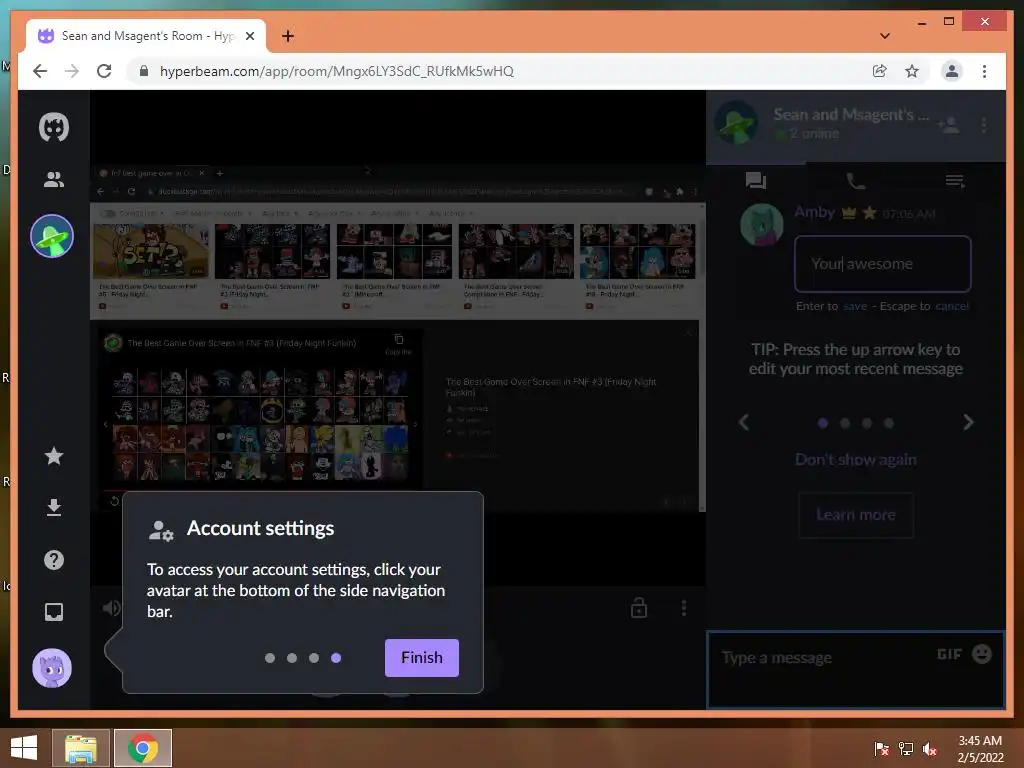Image resolution: width=1024 pixels, height=768 pixels.
Task: Open Chrome's tab search down chevron
Action: [x=885, y=36]
